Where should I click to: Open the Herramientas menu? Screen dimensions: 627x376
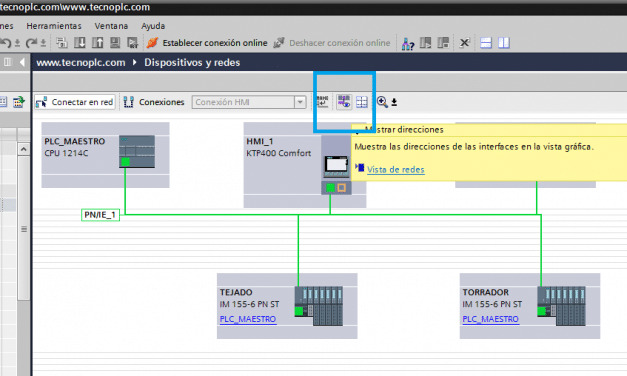click(54, 26)
